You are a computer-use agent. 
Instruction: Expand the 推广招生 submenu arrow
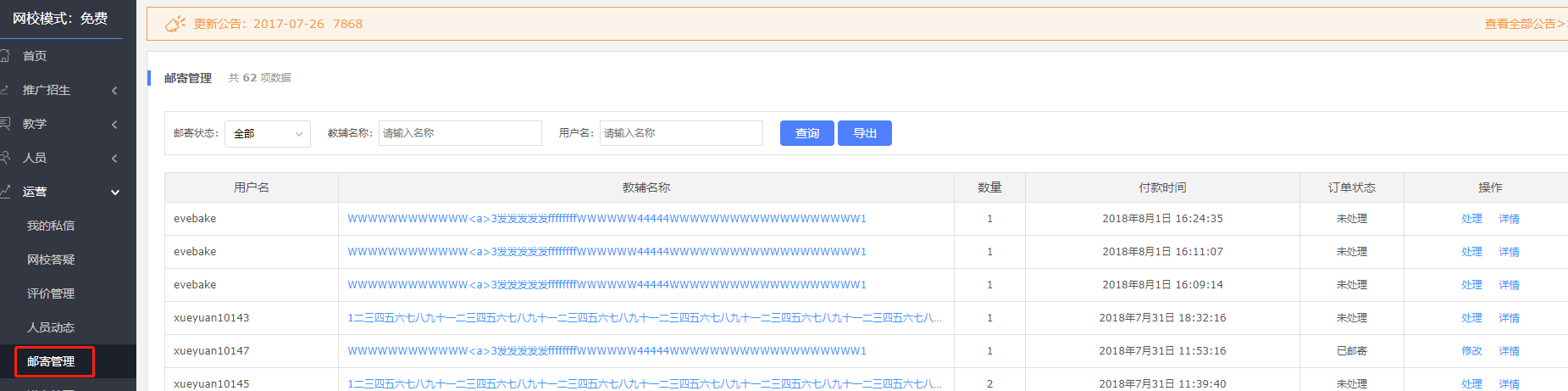[114, 91]
